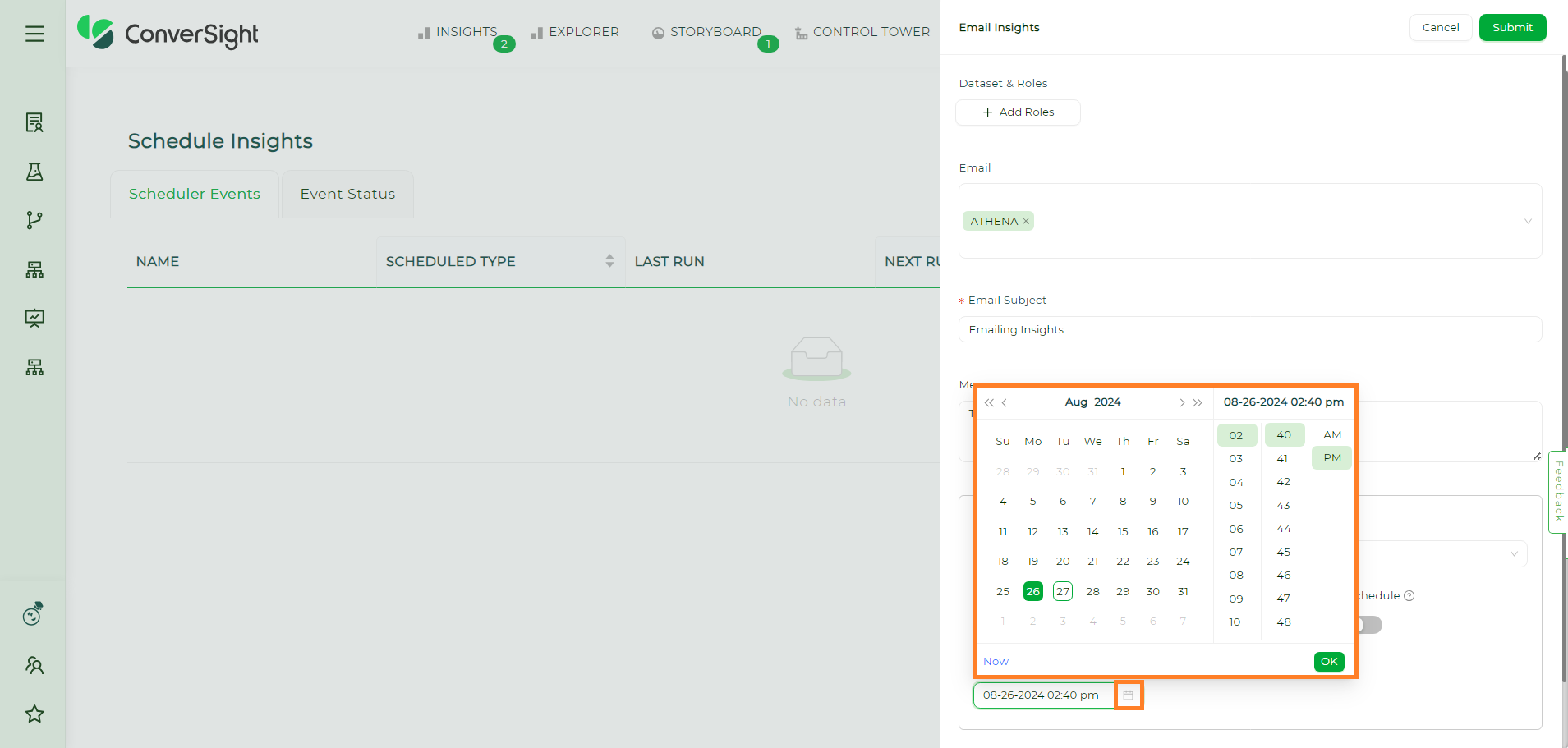Switch to Event Status tab
Screen dimensions: 1568x748
coord(347,194)
